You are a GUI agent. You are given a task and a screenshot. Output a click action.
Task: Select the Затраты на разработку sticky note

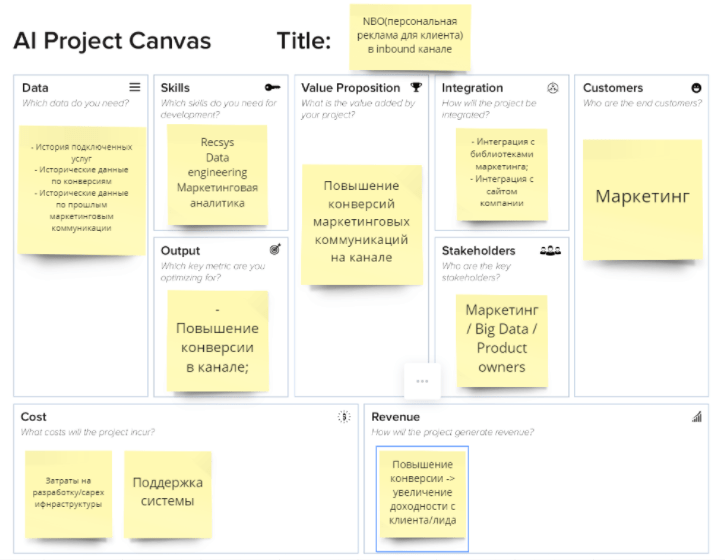[68, 494]
